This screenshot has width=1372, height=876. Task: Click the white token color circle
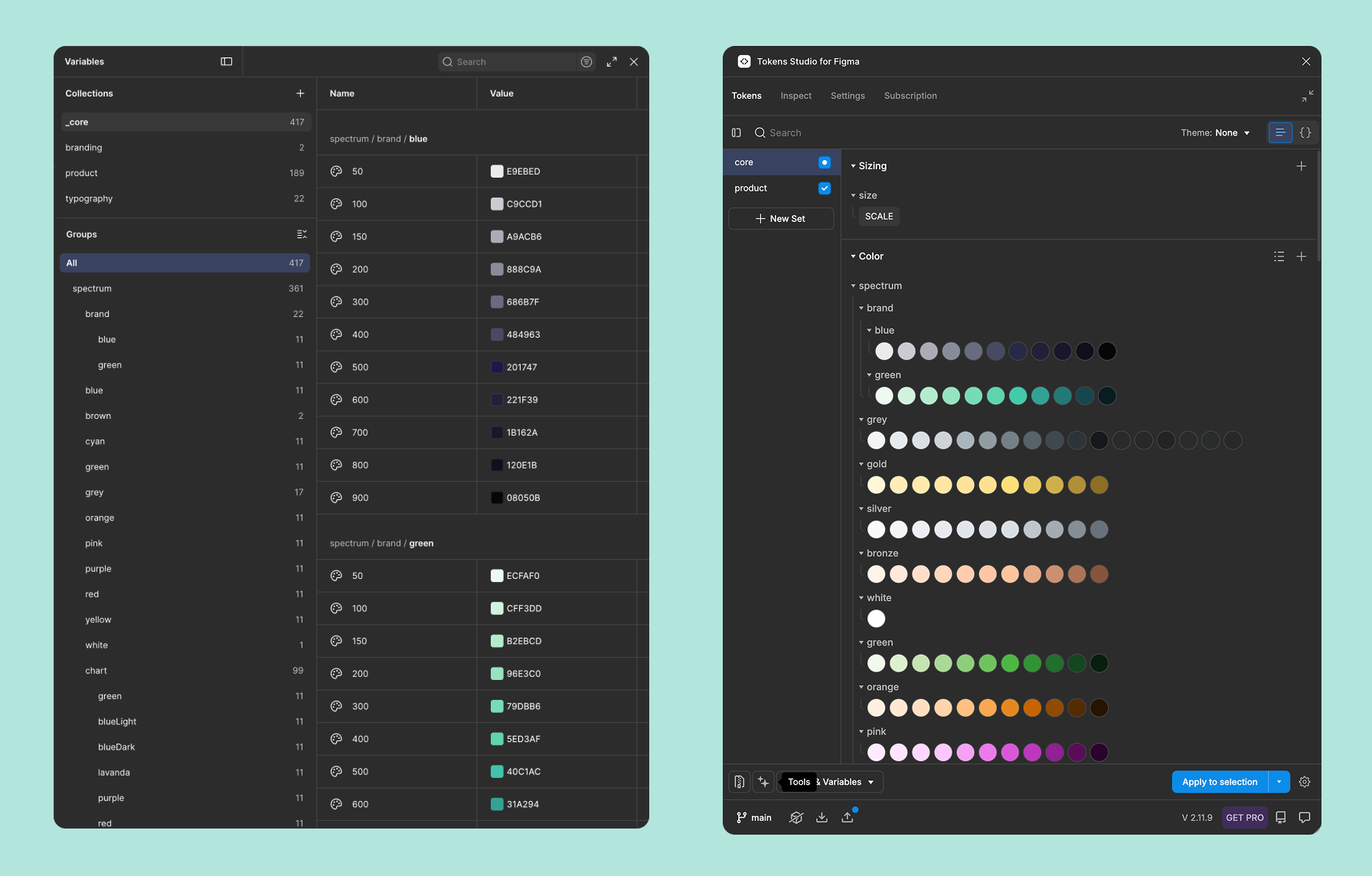[x=877, y=619]
